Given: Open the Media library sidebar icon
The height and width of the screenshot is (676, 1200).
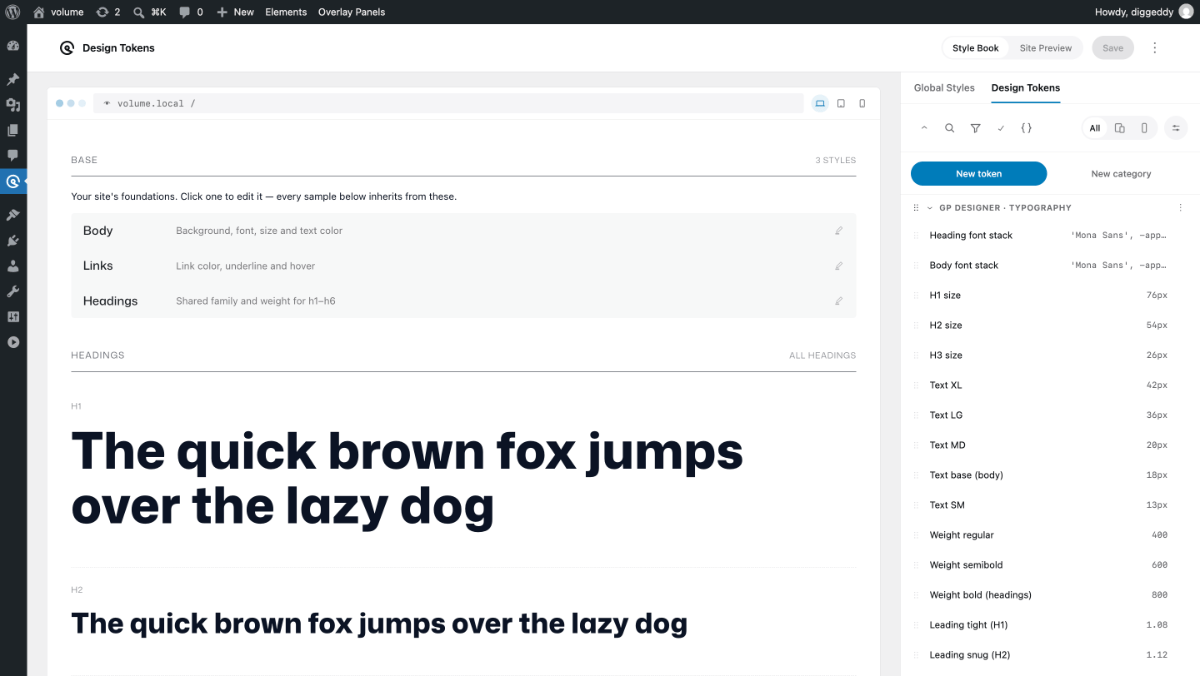Looking at the screenshot, I should 13,104.
